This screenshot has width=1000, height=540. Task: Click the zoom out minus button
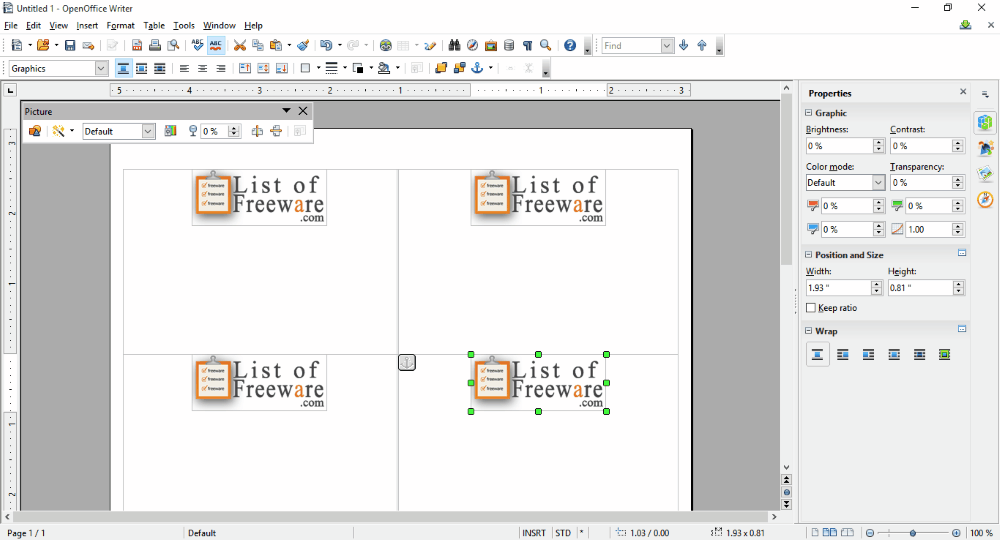point(870,533)
